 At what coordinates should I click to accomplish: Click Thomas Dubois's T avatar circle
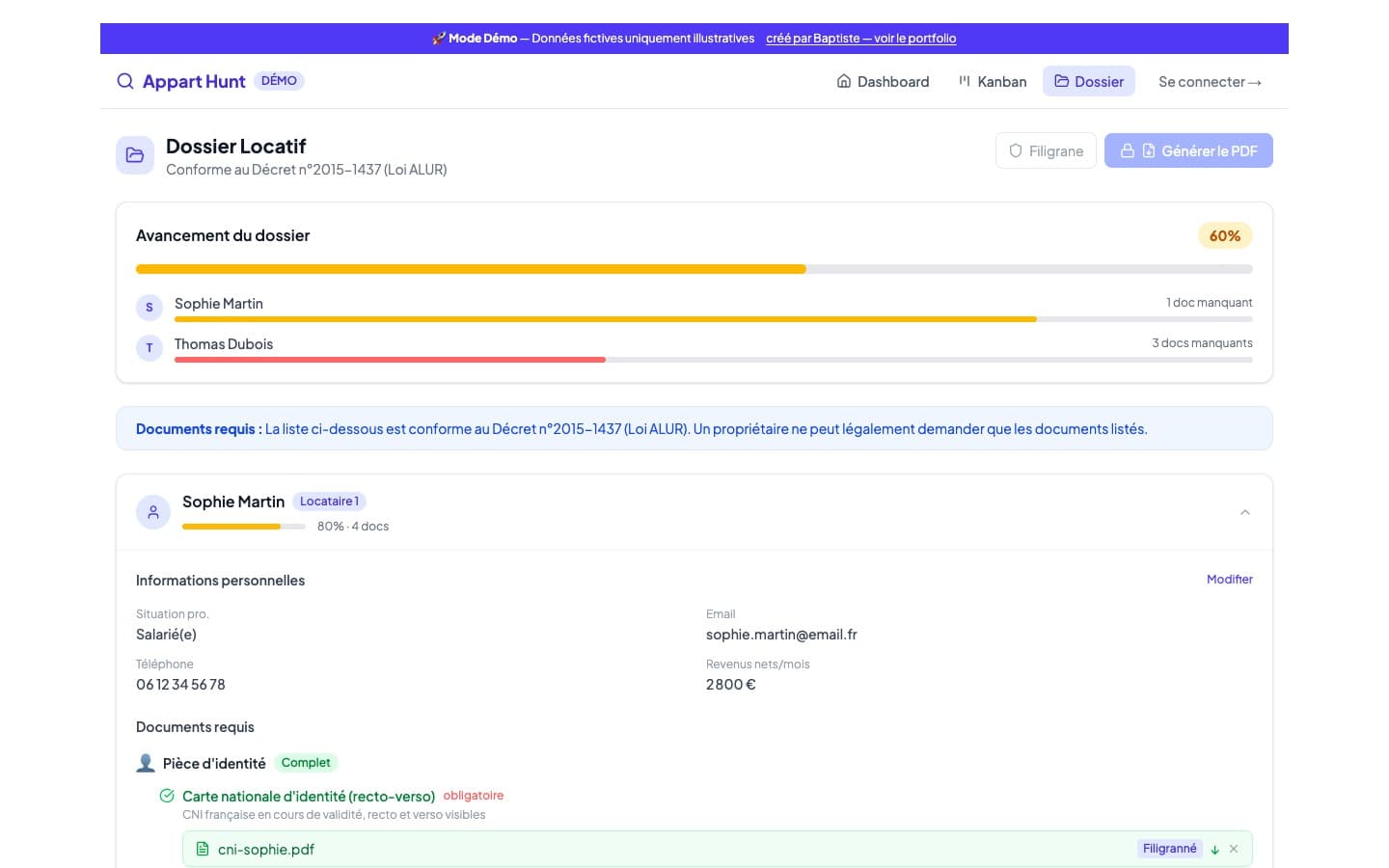149,347
